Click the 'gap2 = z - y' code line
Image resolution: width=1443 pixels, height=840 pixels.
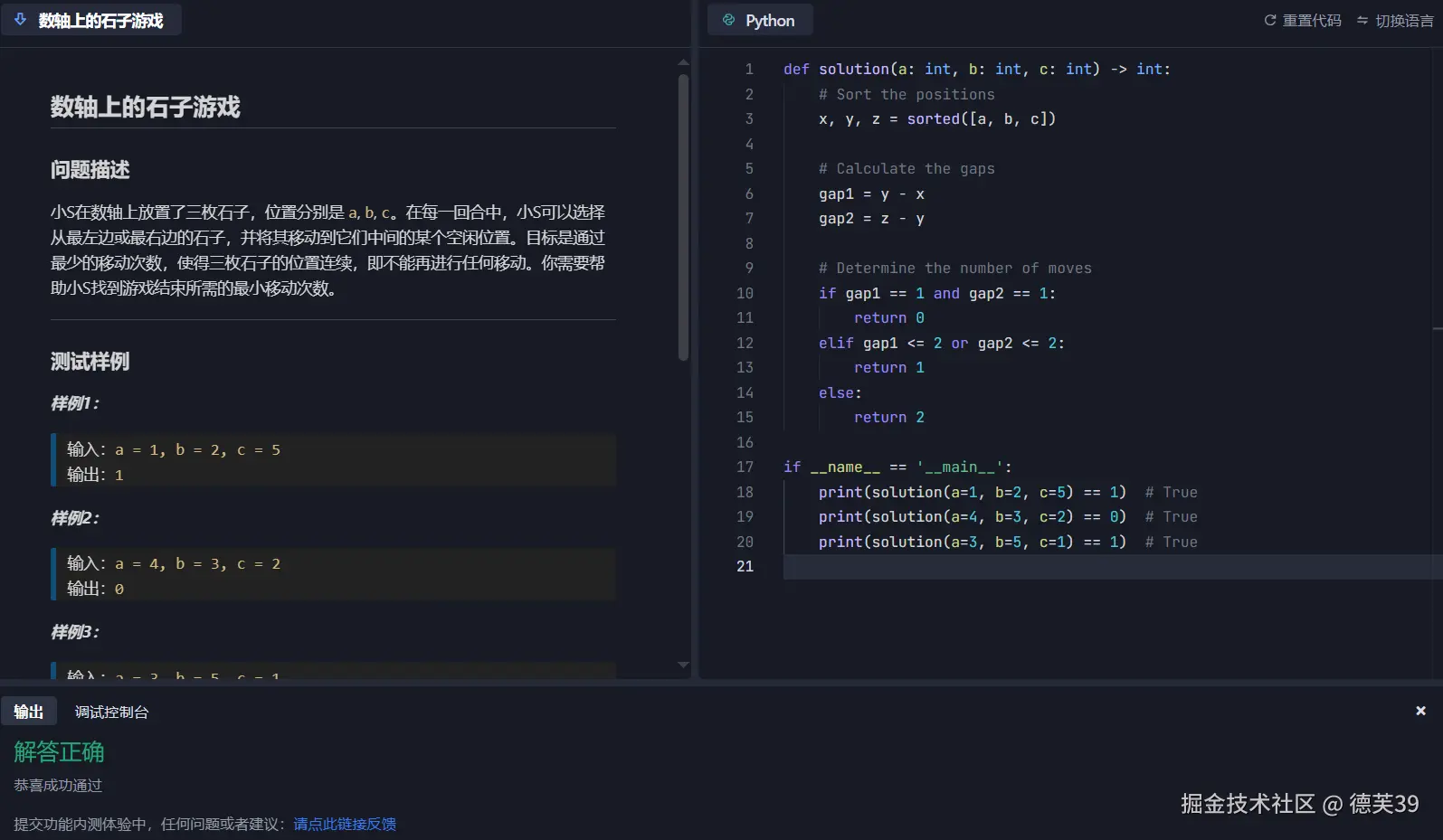(871, 218)
